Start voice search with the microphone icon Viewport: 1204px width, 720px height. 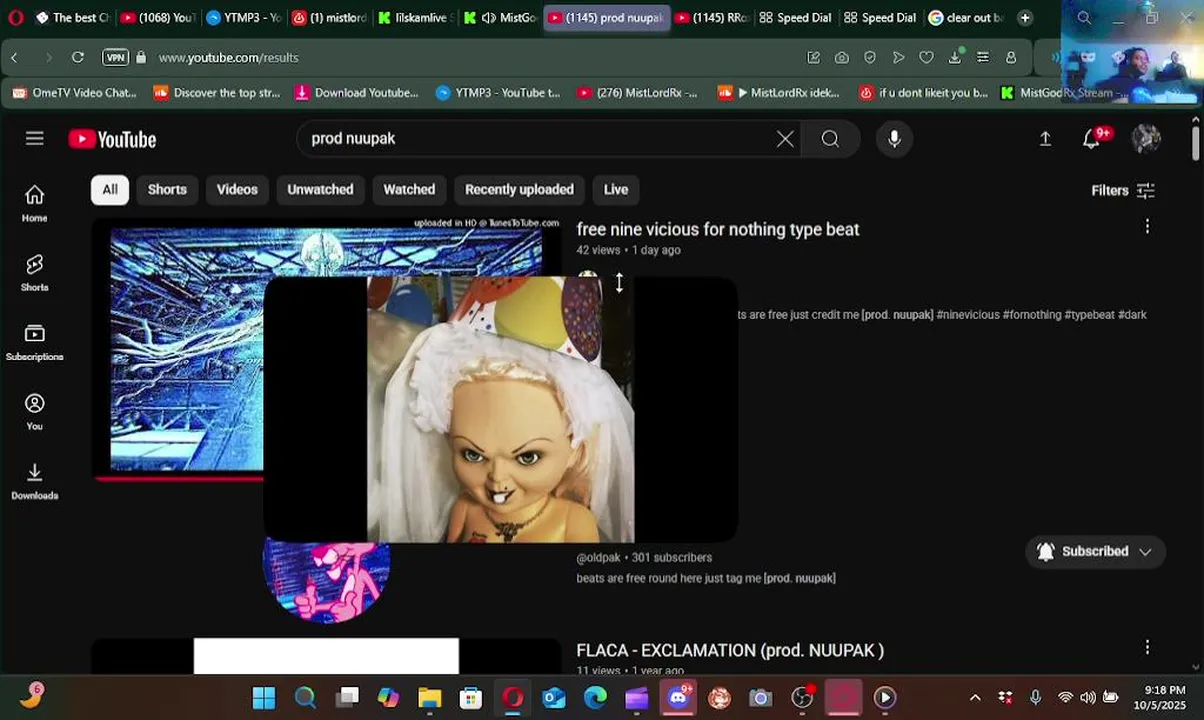pyautogui.click(x=894, y=139)
